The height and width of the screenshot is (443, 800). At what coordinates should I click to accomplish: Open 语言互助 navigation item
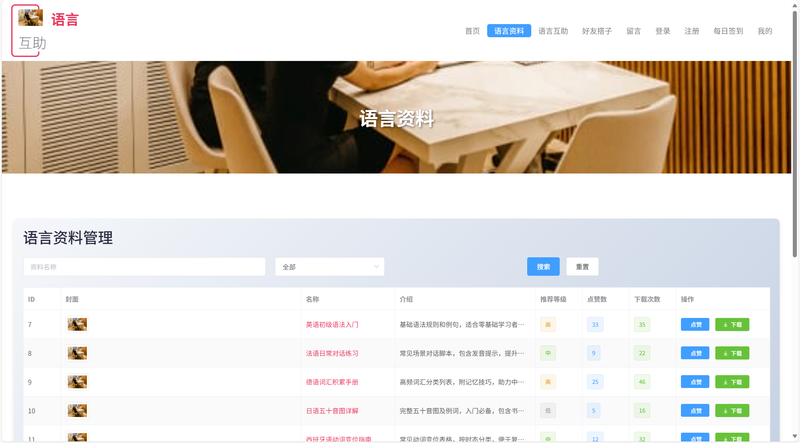click(553, 31)
